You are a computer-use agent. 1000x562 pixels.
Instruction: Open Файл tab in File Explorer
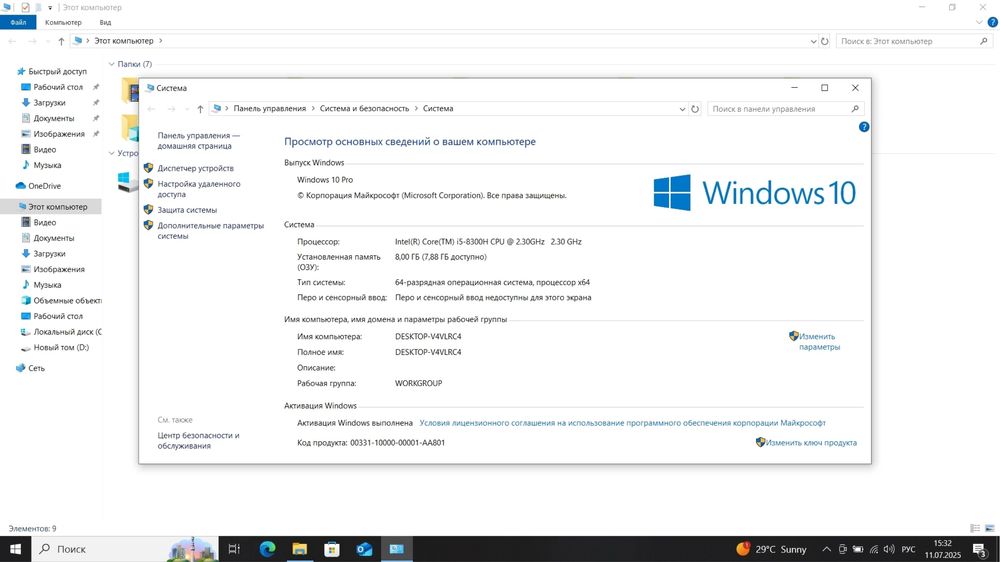point(18,22)
